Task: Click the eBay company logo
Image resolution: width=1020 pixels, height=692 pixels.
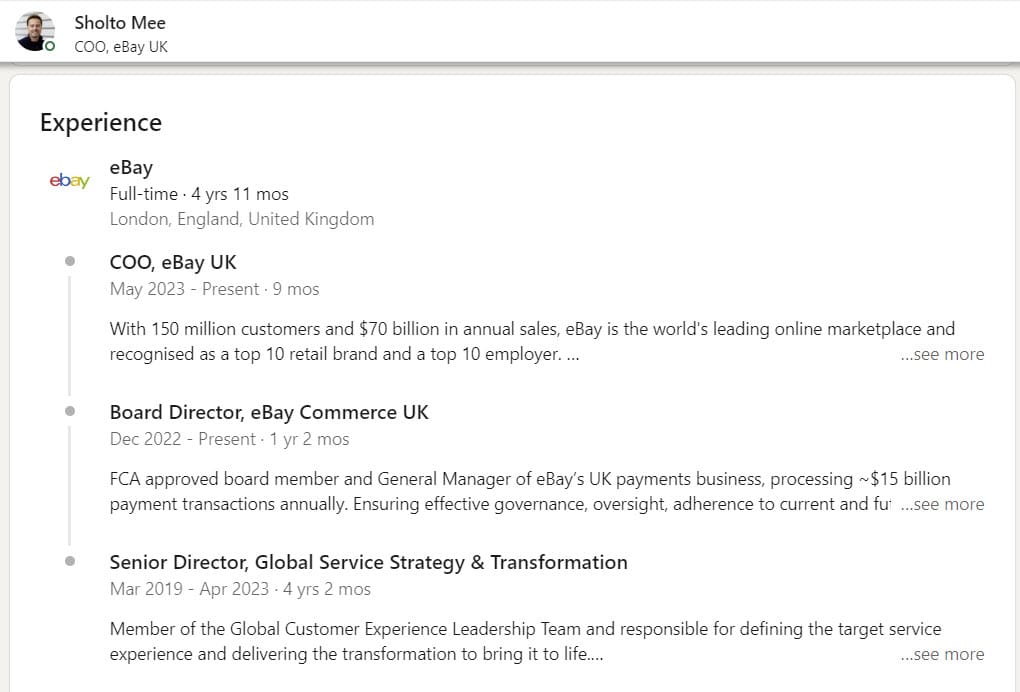Action: [69, 181]
